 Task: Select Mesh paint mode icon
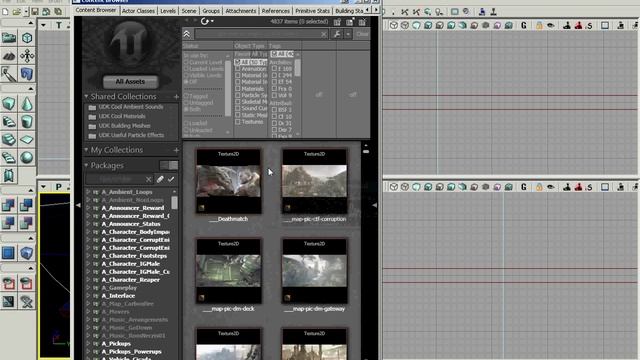point(9,74)
